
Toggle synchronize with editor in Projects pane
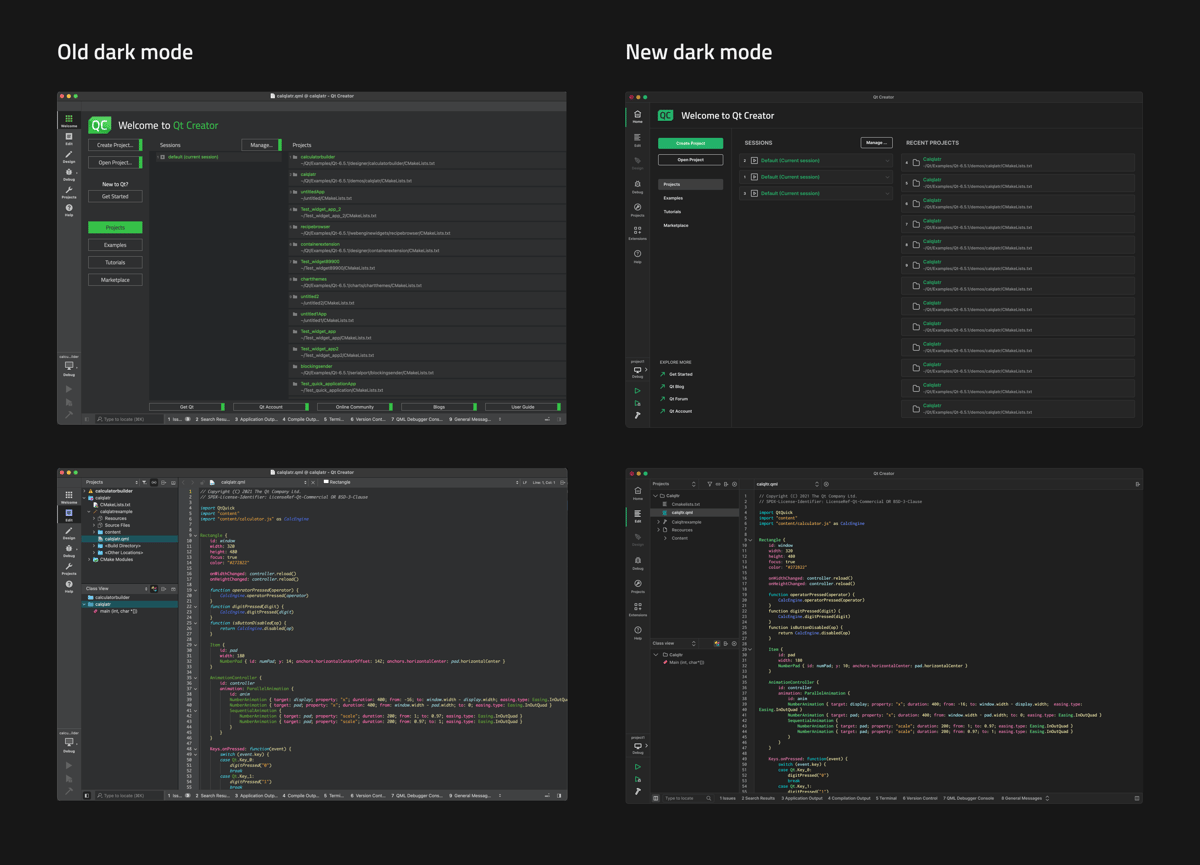pos(717,483)
